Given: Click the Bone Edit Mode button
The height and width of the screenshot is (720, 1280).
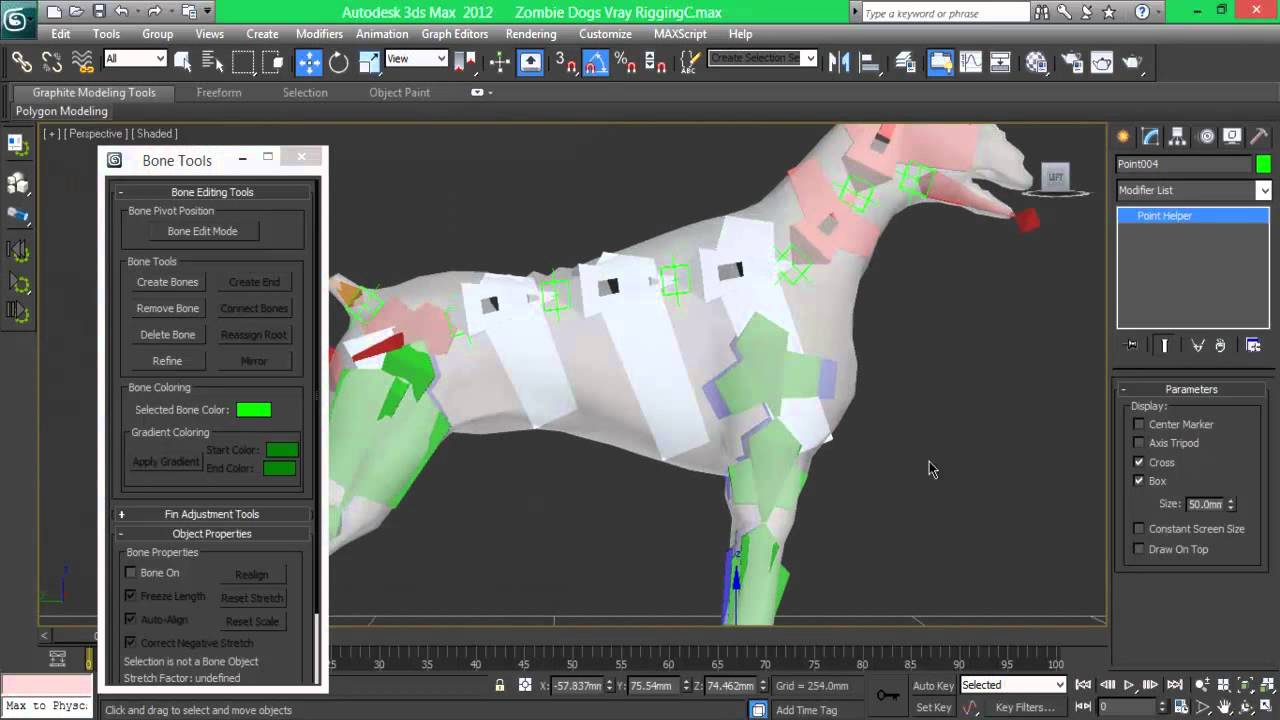Looking at the screenshot, I should (x=202, y=231).
